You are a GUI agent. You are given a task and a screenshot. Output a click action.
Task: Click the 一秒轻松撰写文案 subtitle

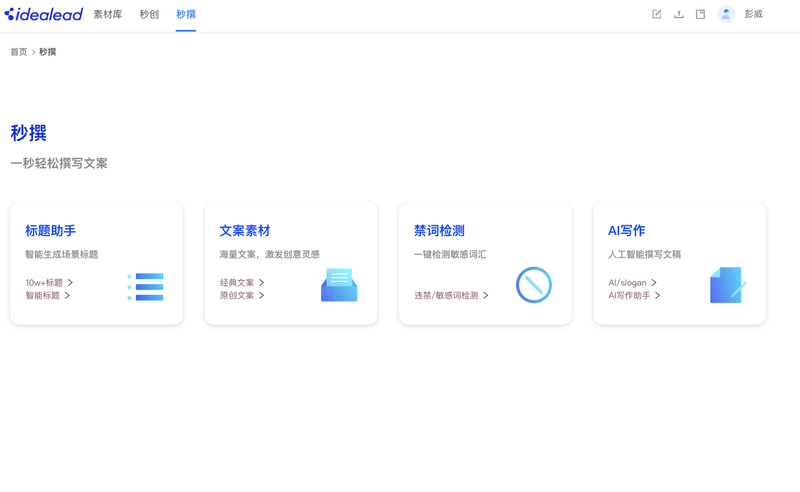(59, 163)
